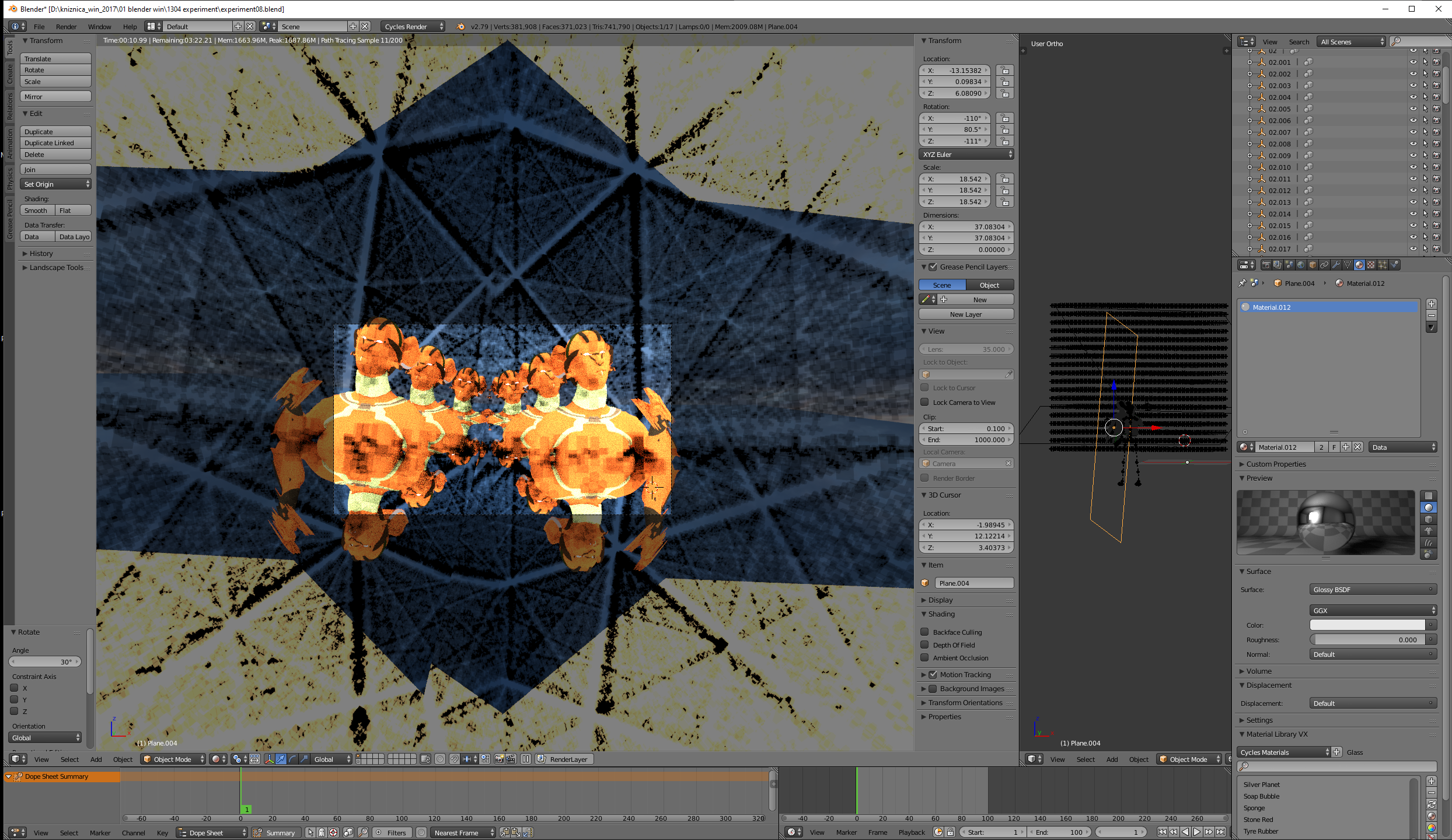Open the World properties globe tab

(x=1301, y=265)
